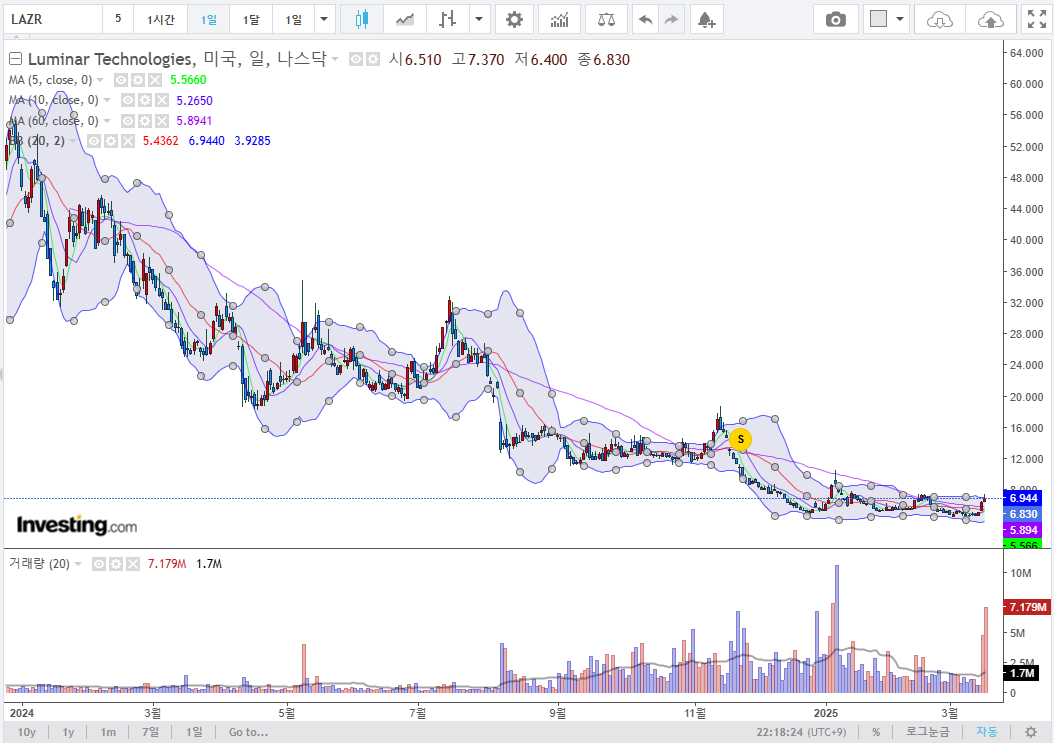Open settings gear for MA (5, close, 0)
1054x743 pixels.
click(x=138, y=80)
